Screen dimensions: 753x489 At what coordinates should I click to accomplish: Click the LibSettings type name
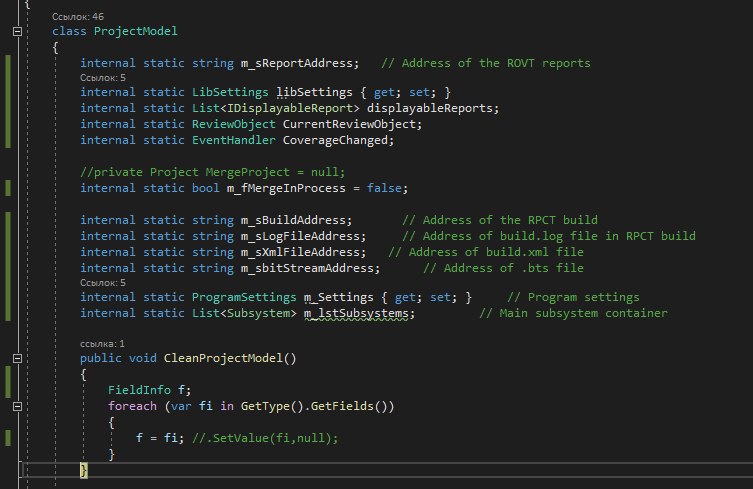click(x=230, y=92)
